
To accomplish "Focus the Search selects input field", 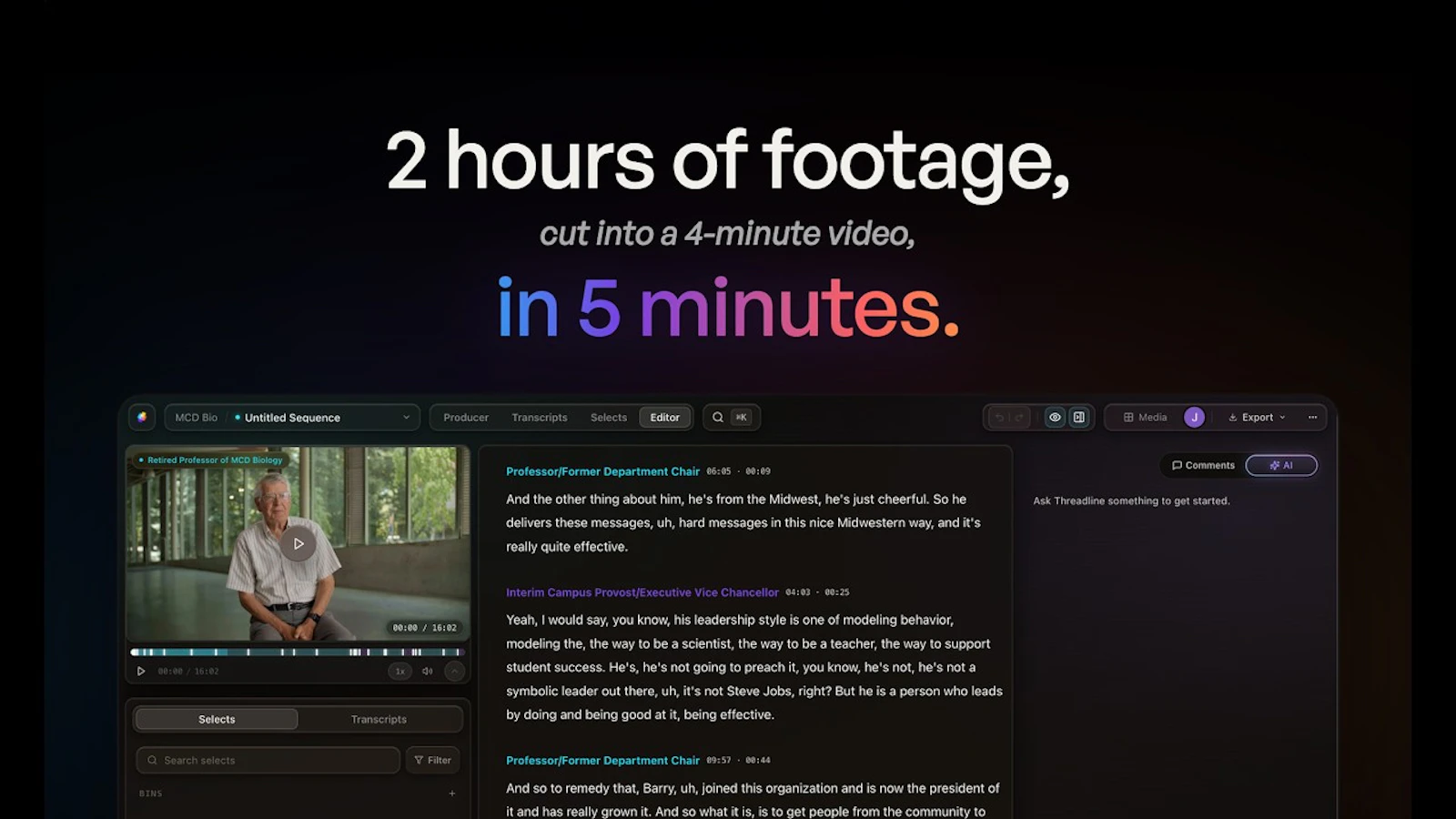I will [268, 760].
